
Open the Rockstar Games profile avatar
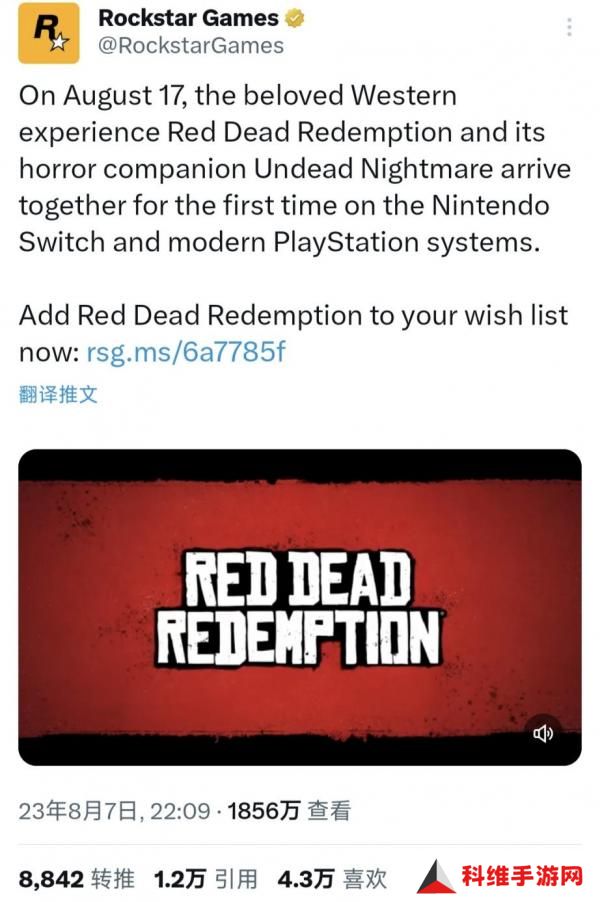click(x=49, y=33)
